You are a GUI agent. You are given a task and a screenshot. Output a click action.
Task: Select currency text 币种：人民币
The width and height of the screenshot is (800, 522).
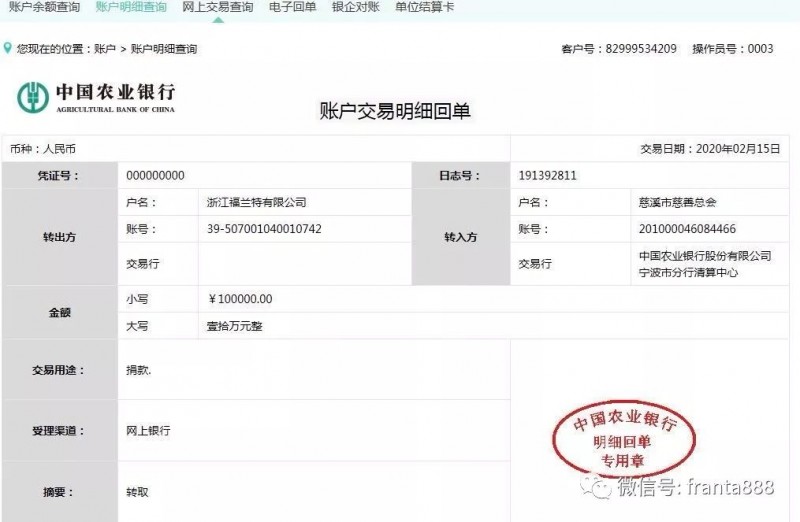43,149
